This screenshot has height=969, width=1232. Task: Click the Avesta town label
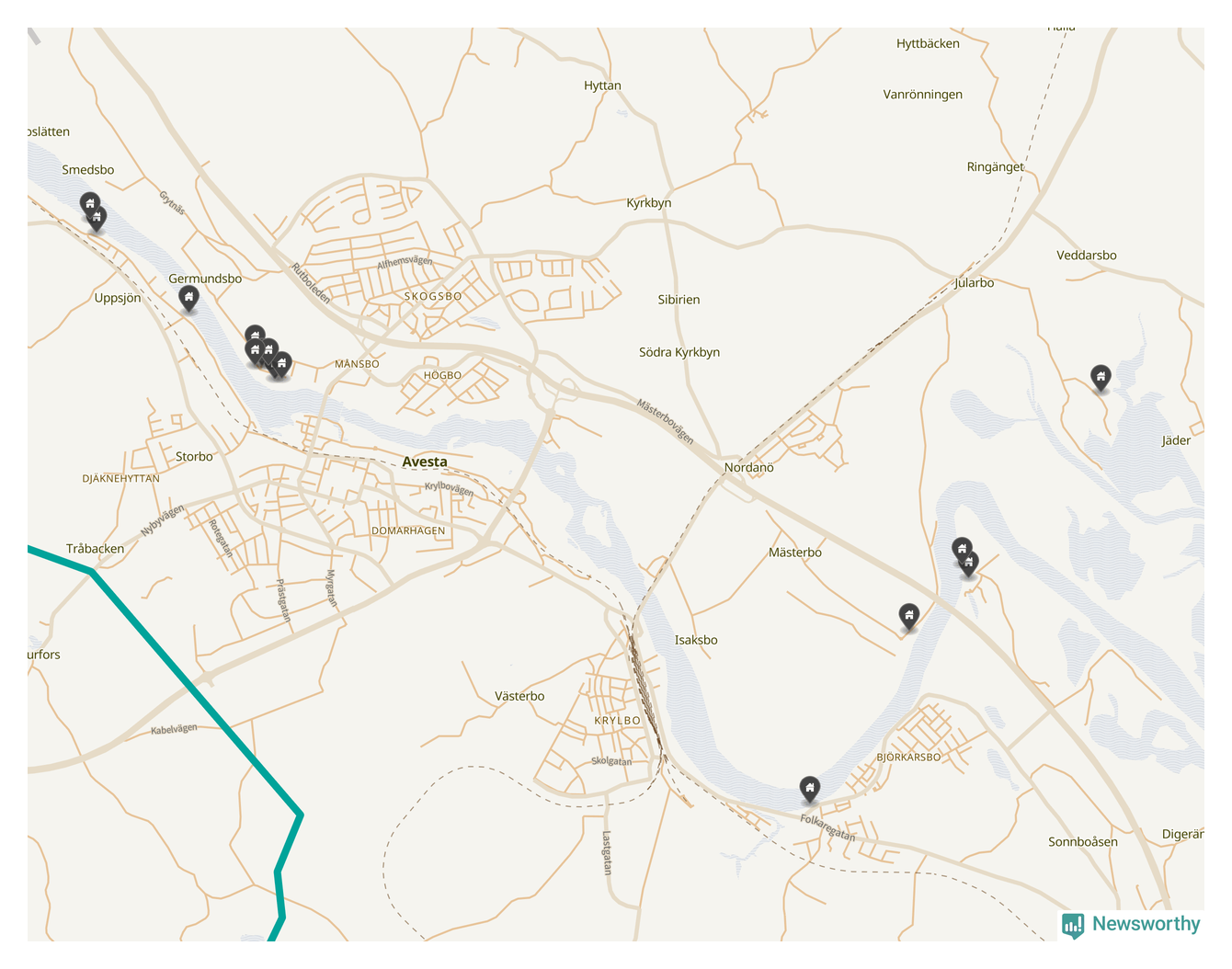pyautogui.click(x=425, y=462)
